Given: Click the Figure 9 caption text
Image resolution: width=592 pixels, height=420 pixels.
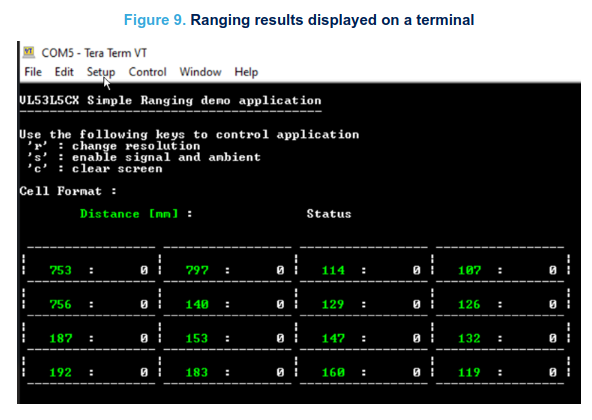Looking at the screenshot, I should click(x=299, y=20).
